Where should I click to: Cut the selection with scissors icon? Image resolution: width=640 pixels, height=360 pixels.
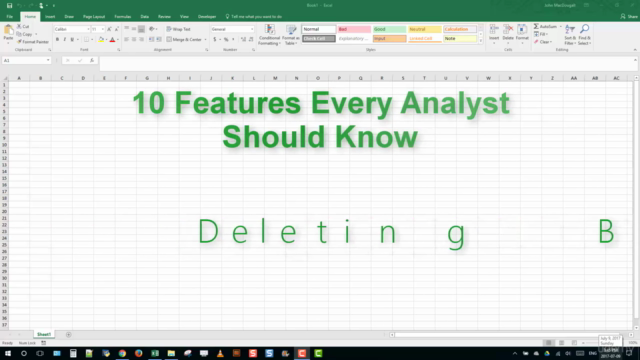point(19,26)
